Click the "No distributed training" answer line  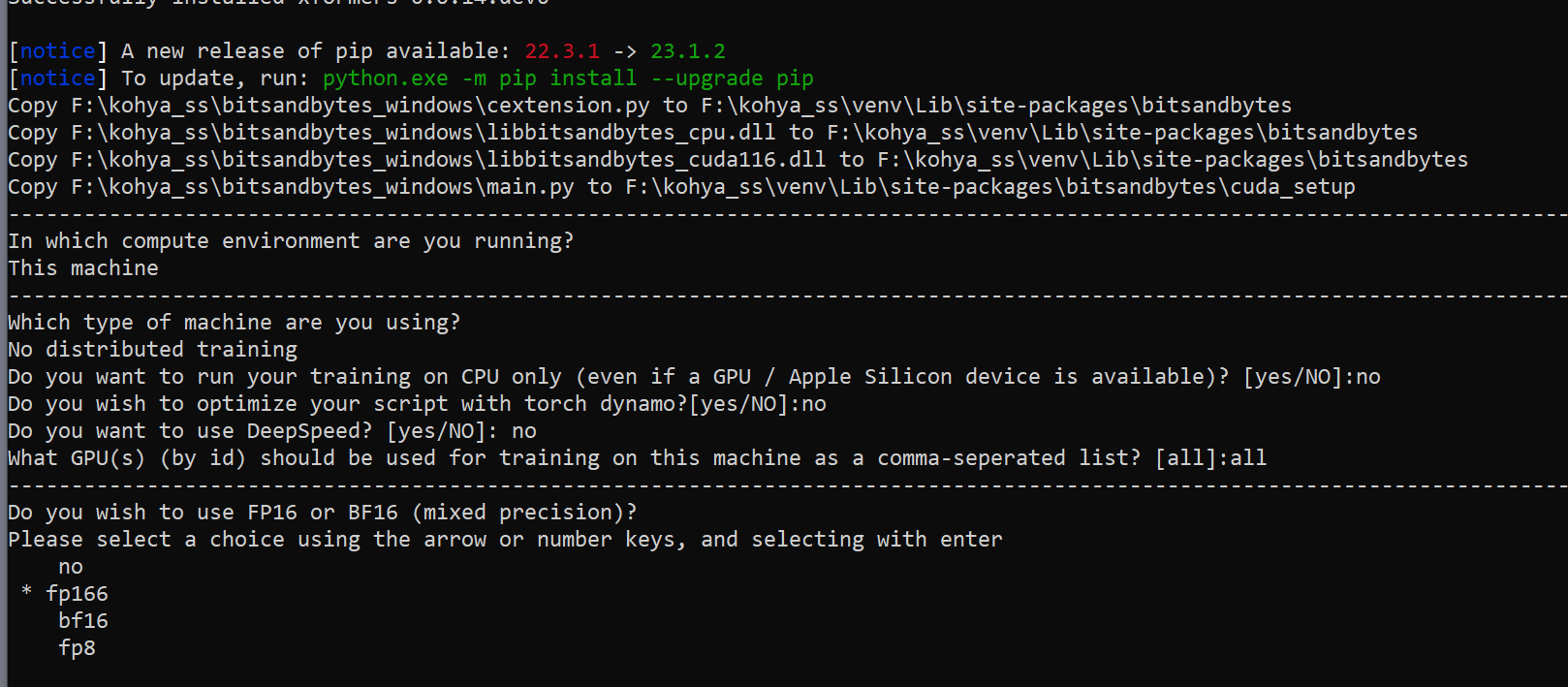pos(153,350)
